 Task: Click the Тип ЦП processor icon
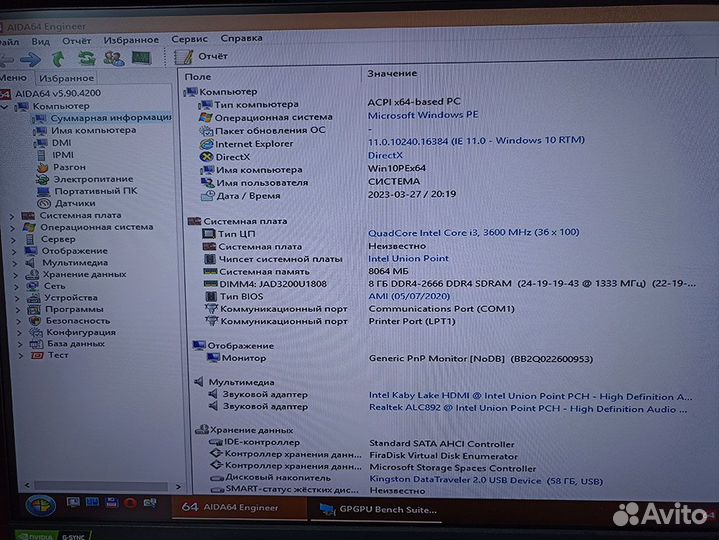[x=209, y=234]
